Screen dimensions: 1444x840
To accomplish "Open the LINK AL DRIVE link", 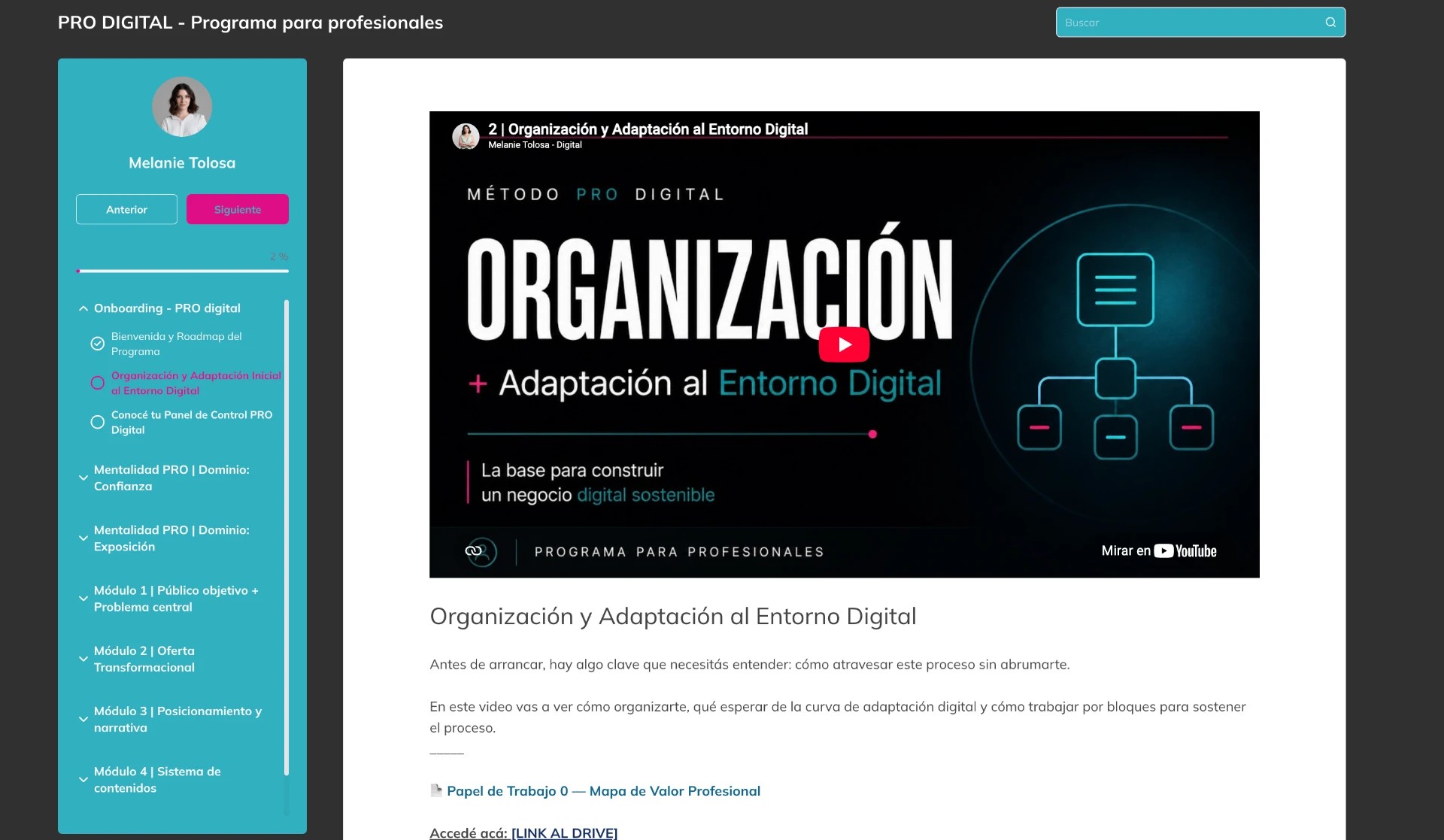I will (564, 832).
